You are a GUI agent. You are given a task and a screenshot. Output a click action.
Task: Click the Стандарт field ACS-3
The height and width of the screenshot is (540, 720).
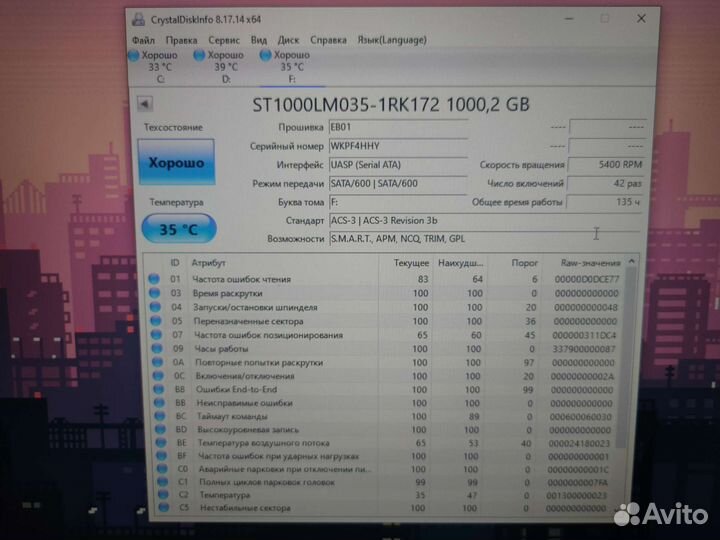[484, 221]
